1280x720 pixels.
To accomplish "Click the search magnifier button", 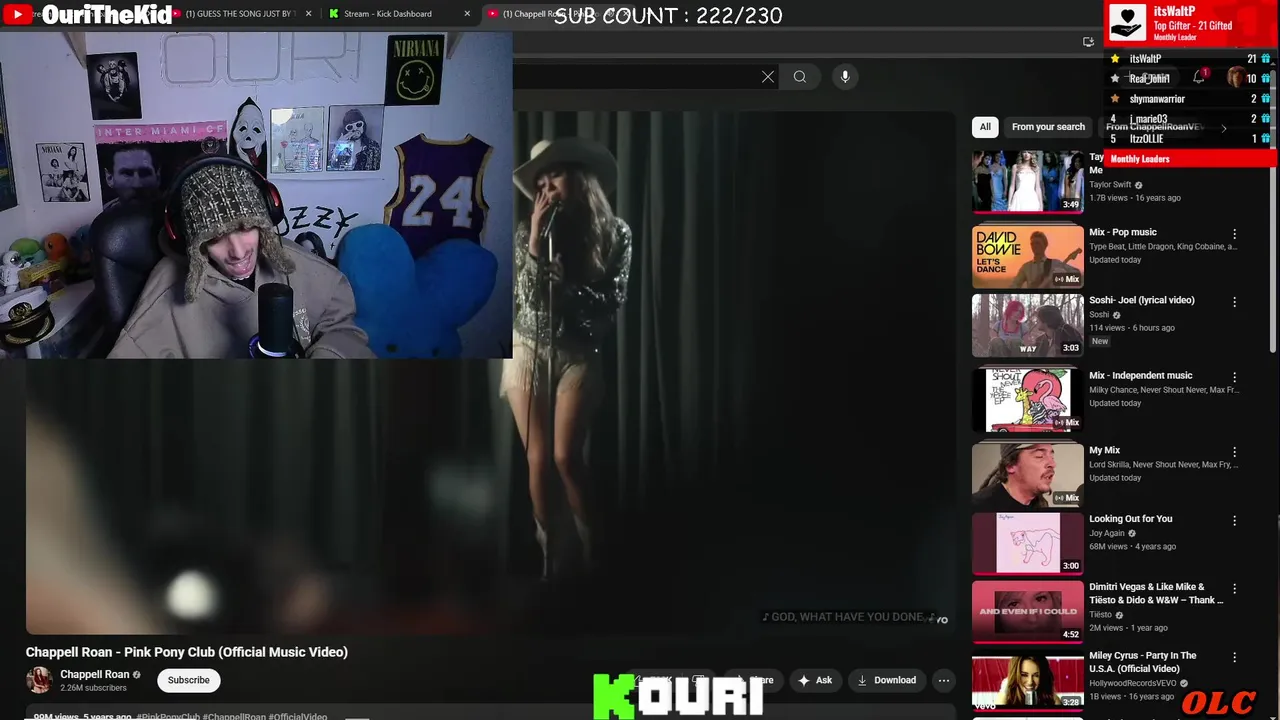I will pos(800,77).
